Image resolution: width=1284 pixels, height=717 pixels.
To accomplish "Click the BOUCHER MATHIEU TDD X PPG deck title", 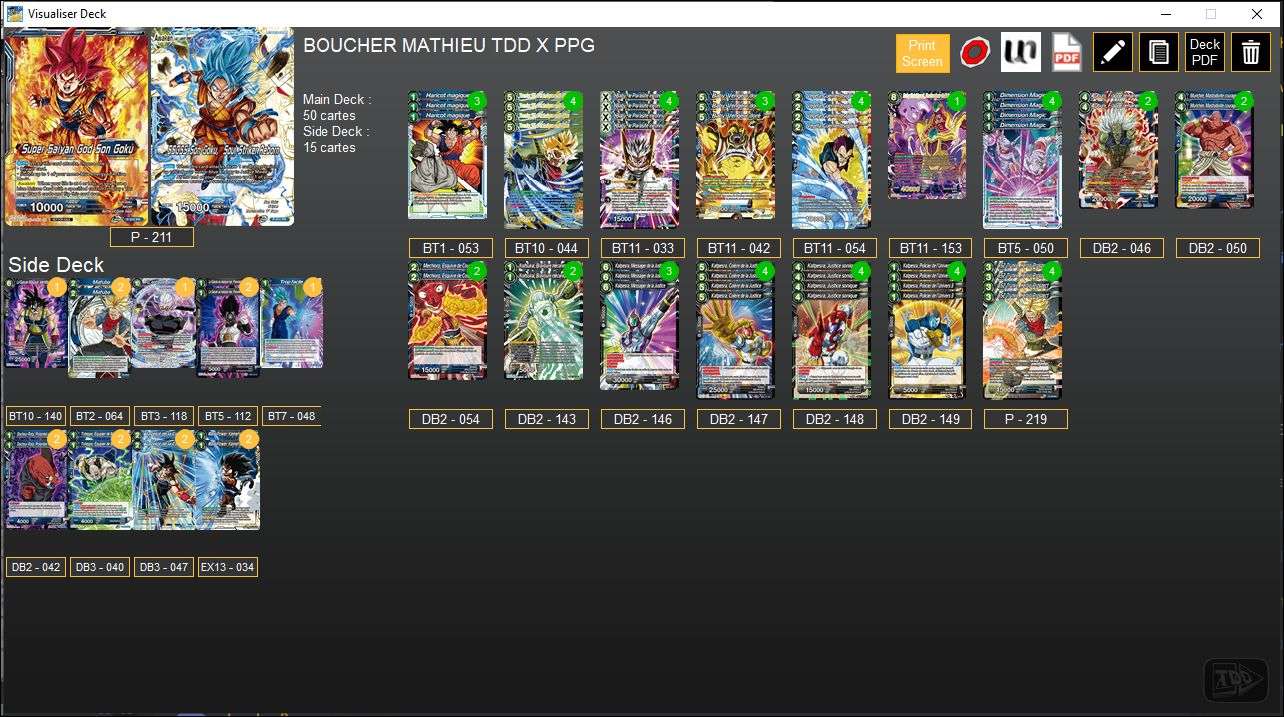I will click(447, 45).
